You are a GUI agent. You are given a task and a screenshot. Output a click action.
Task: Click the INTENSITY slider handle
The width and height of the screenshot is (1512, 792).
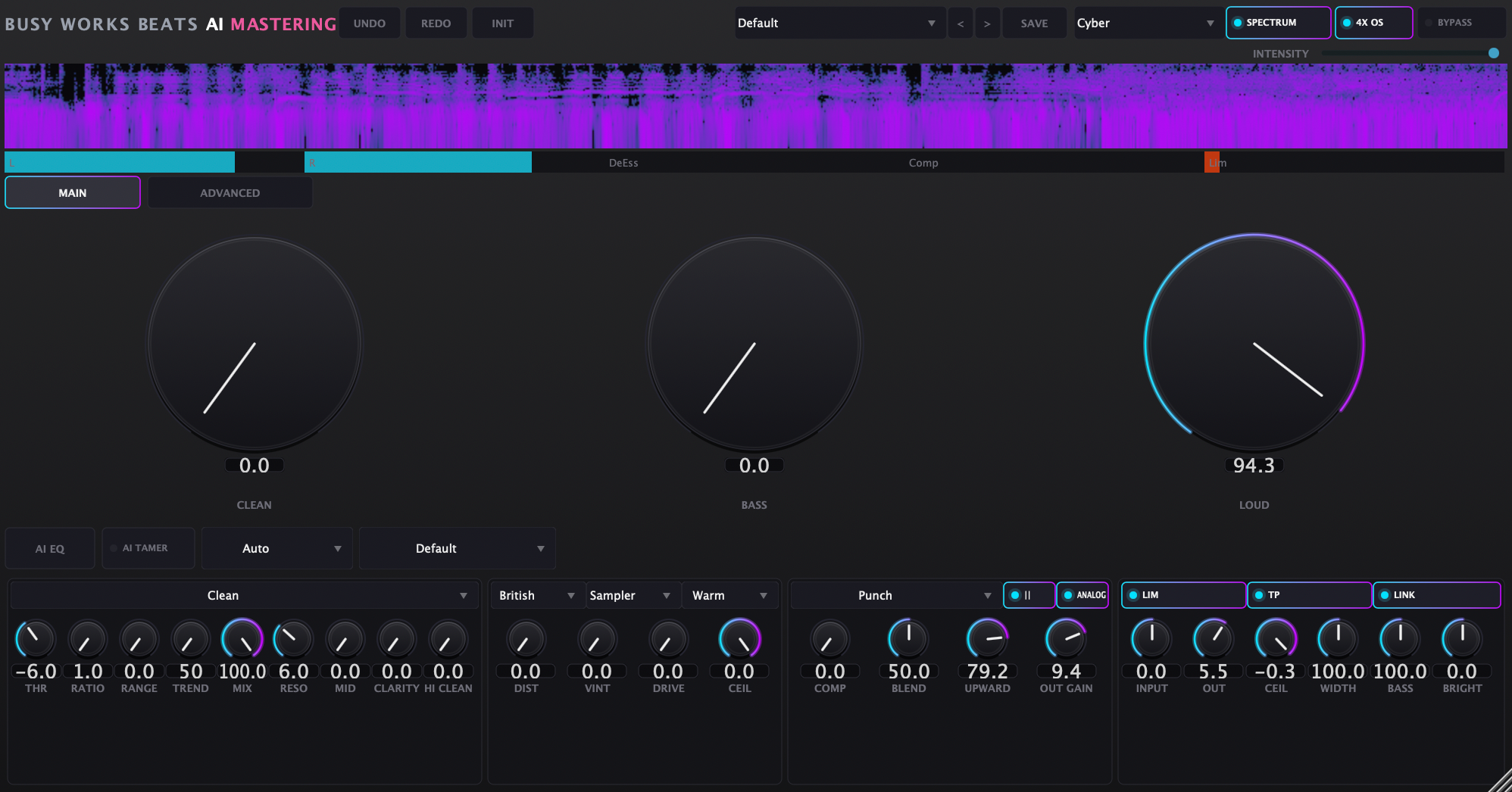pyautogui.click(x=1493, y=53)
